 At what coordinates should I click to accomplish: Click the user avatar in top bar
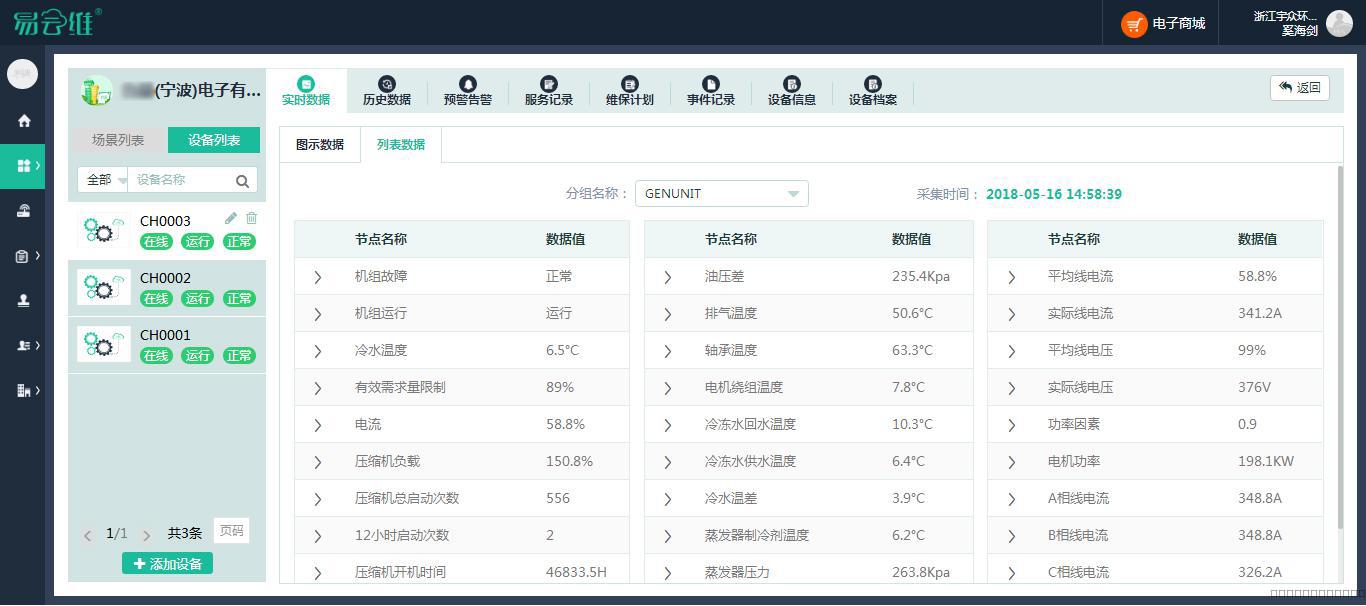1338,23
